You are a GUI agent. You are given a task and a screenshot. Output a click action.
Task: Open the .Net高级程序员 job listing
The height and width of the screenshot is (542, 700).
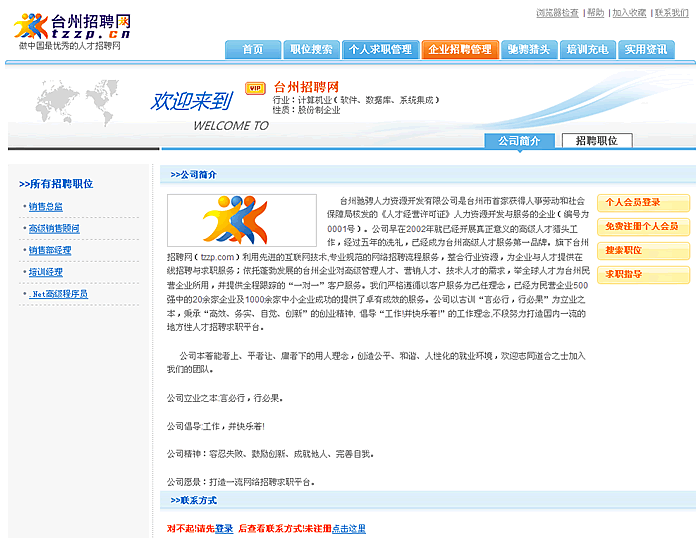click(58, 294)
